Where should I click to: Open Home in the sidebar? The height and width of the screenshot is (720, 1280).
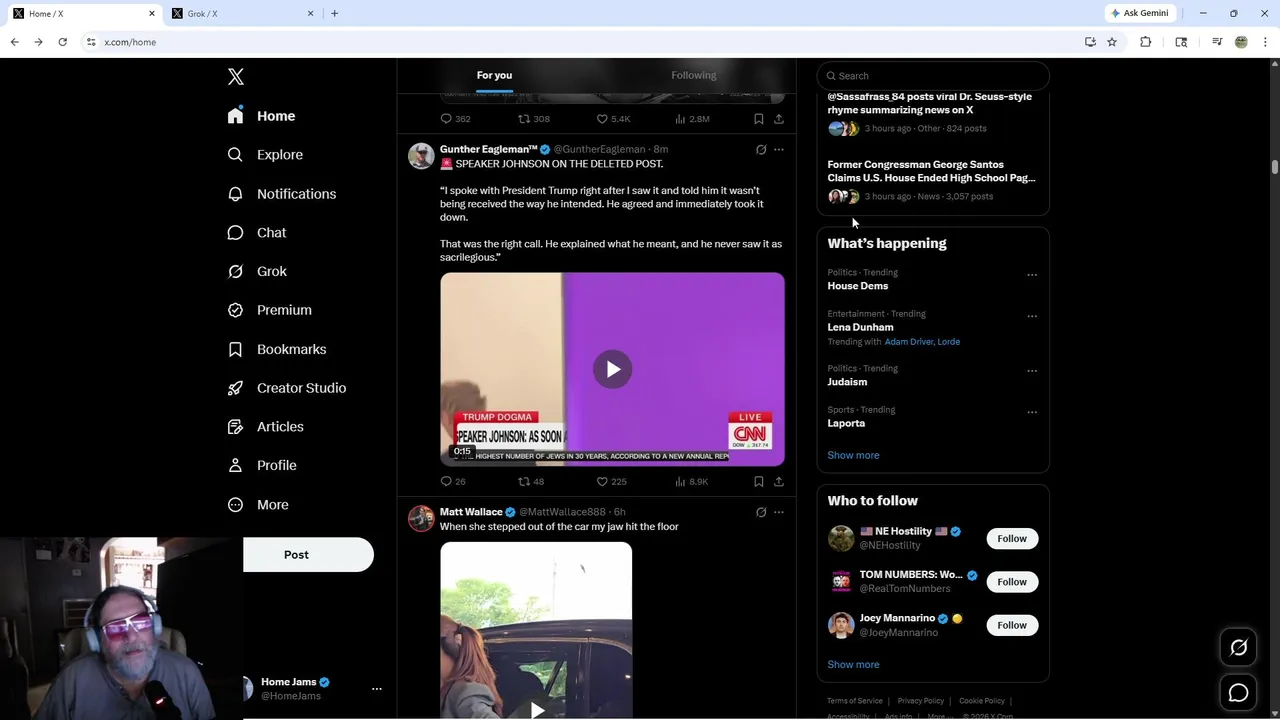pos(261,116)
